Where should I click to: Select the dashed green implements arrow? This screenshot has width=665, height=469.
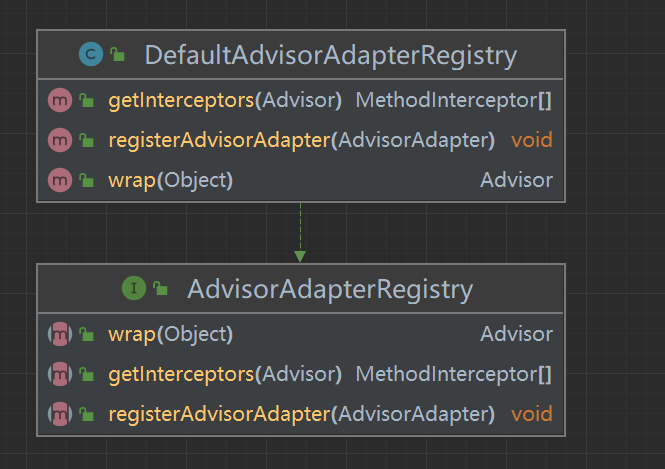click(300, 232)
